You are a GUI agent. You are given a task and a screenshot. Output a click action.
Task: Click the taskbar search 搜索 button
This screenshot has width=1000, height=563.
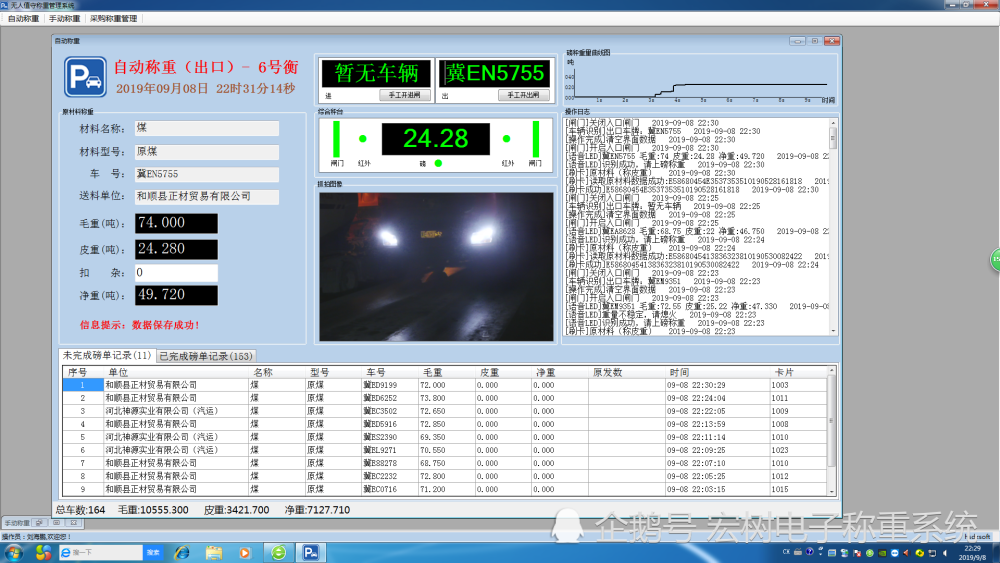click(153, 553)
